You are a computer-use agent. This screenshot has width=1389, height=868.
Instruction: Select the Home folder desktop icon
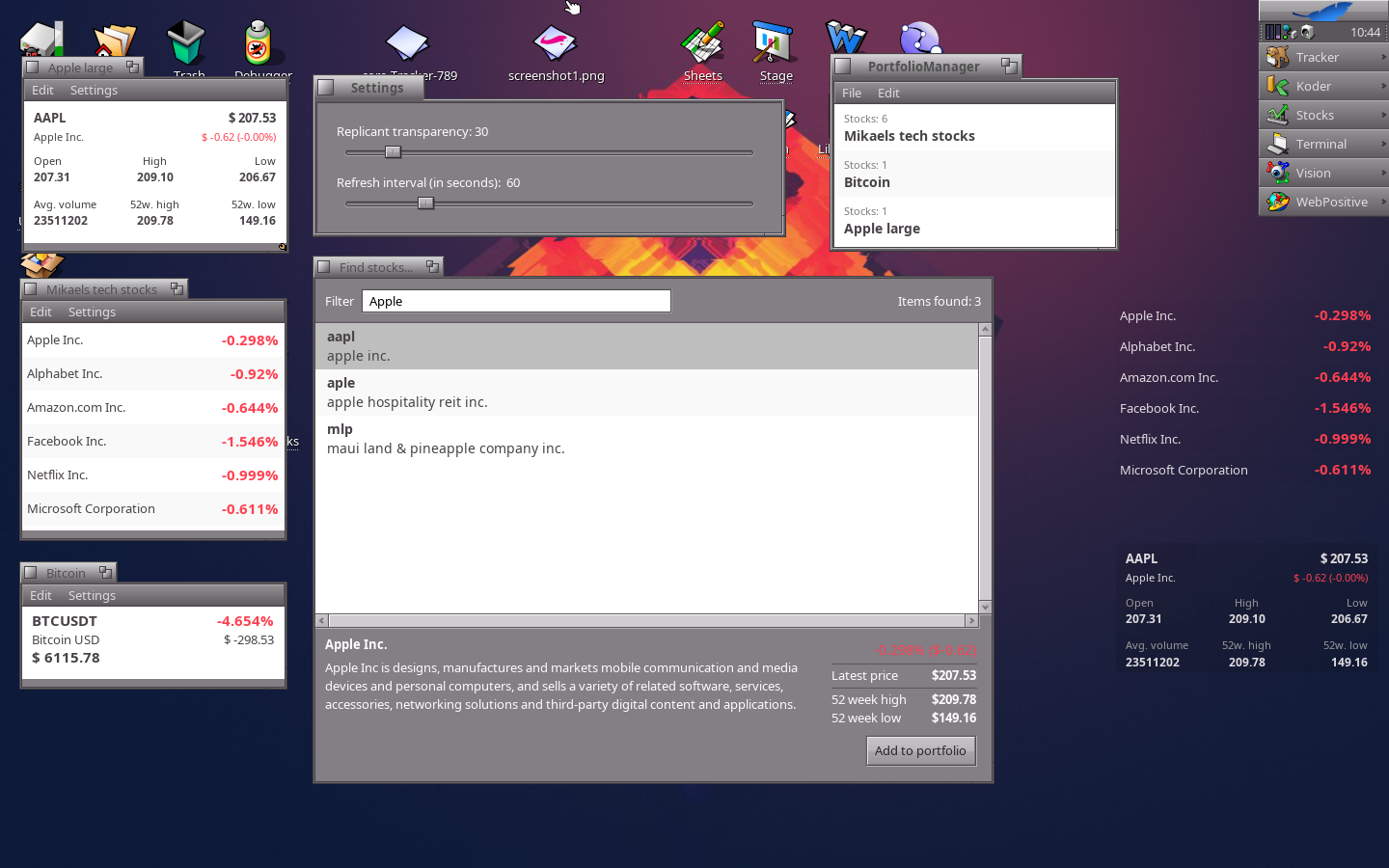click(115, 41)
